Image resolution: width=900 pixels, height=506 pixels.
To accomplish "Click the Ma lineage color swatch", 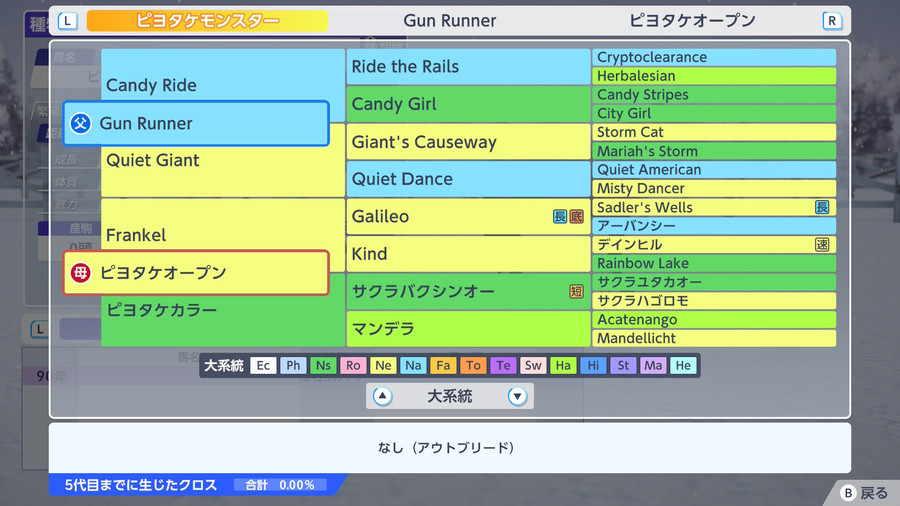I will [x=653, y=365].
